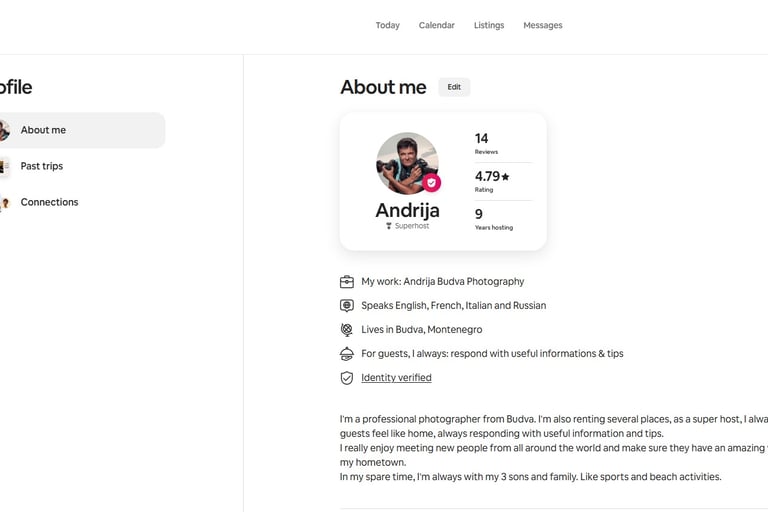Click the service bell icon for guests
Image resolution: width=768 pixels, height=512 pixels.
pos(347,354)
